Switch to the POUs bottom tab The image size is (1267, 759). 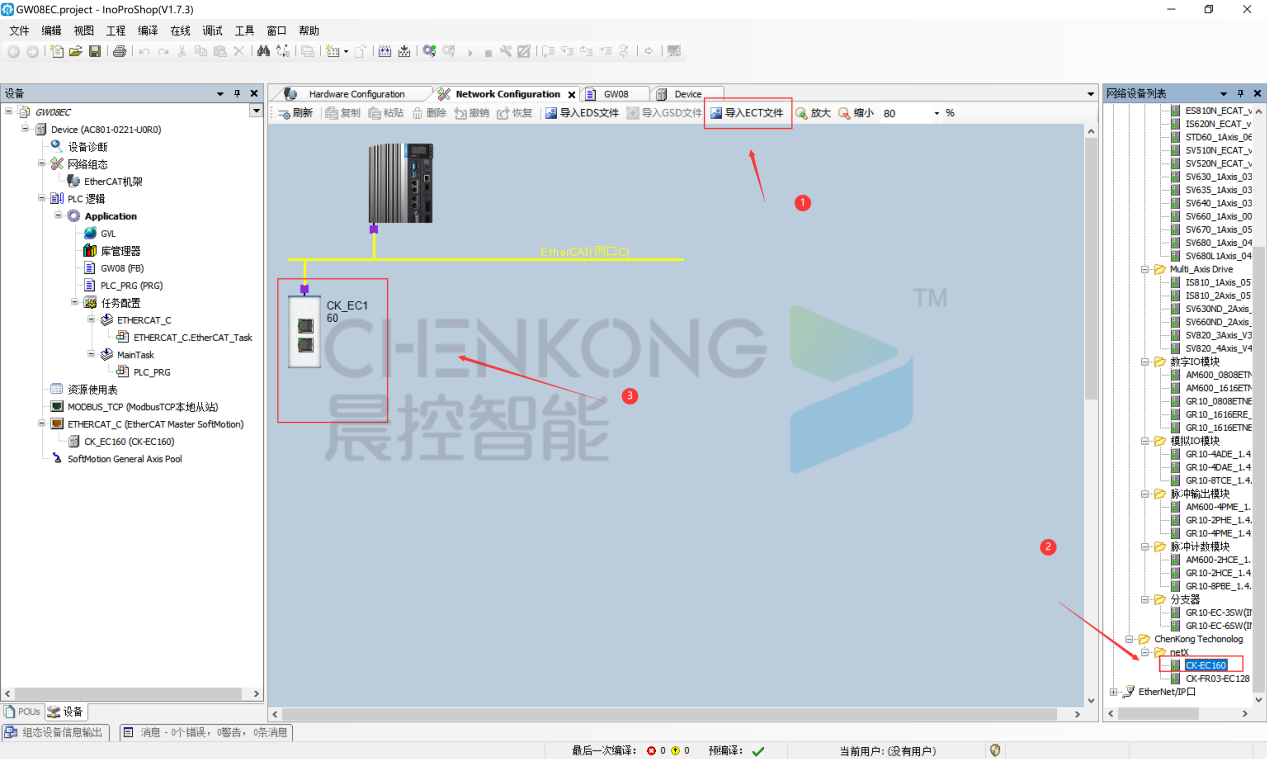[23, 711]
